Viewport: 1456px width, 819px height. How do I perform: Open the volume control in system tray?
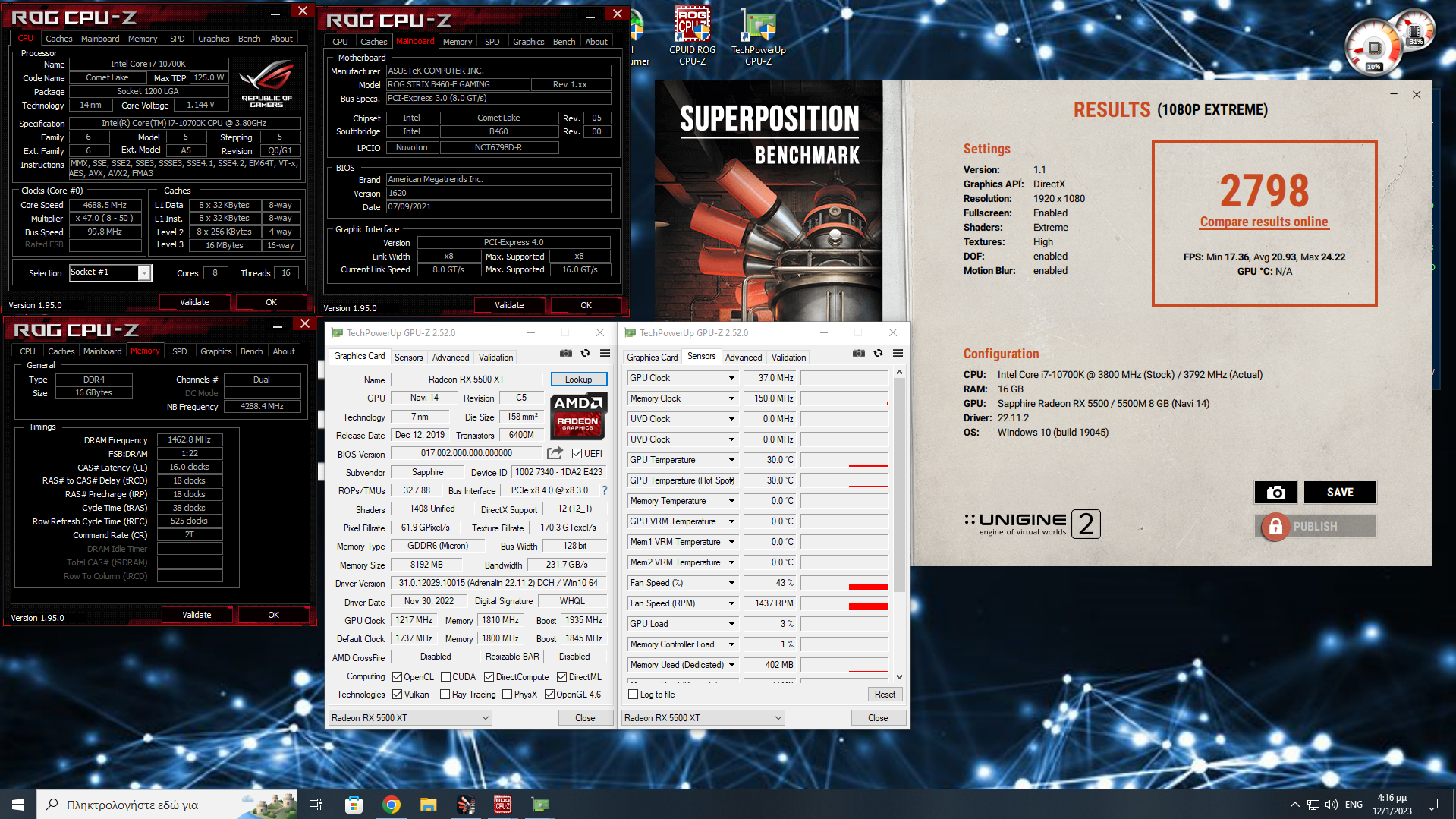click(1331, 805)
